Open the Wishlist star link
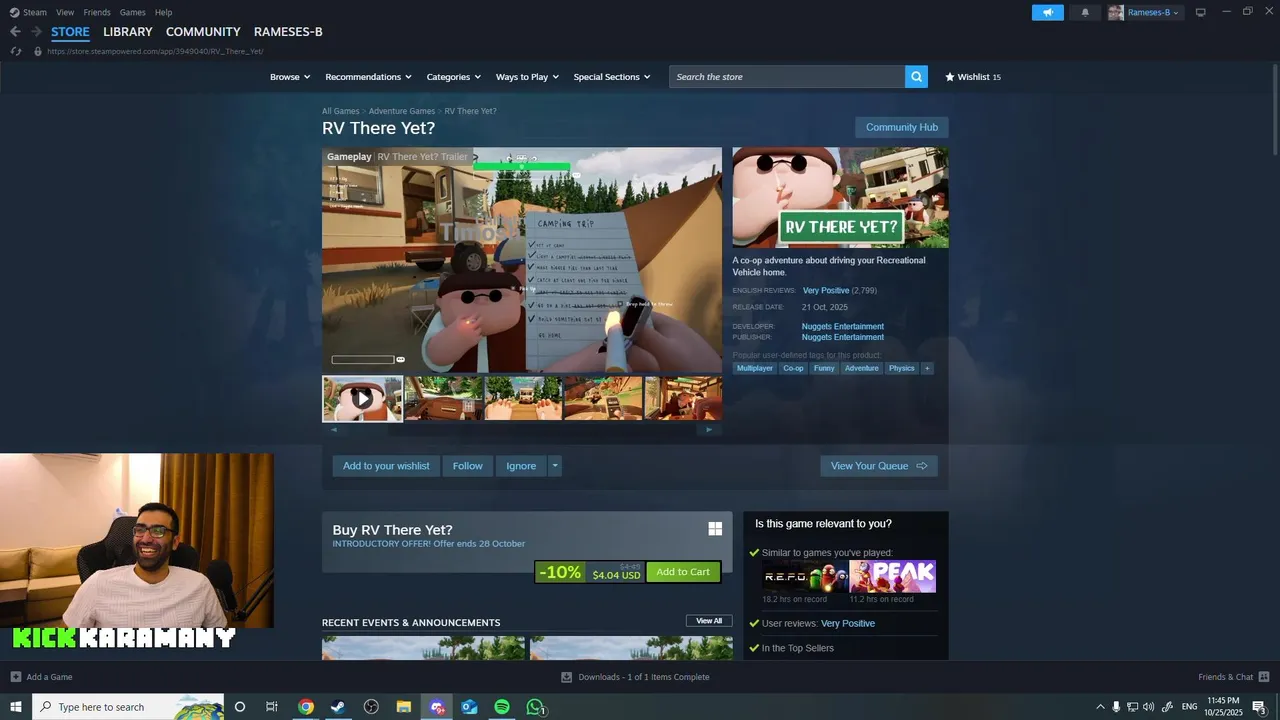Image resolution: width=1280 pixels, height=720 pixels. point(973,77)
